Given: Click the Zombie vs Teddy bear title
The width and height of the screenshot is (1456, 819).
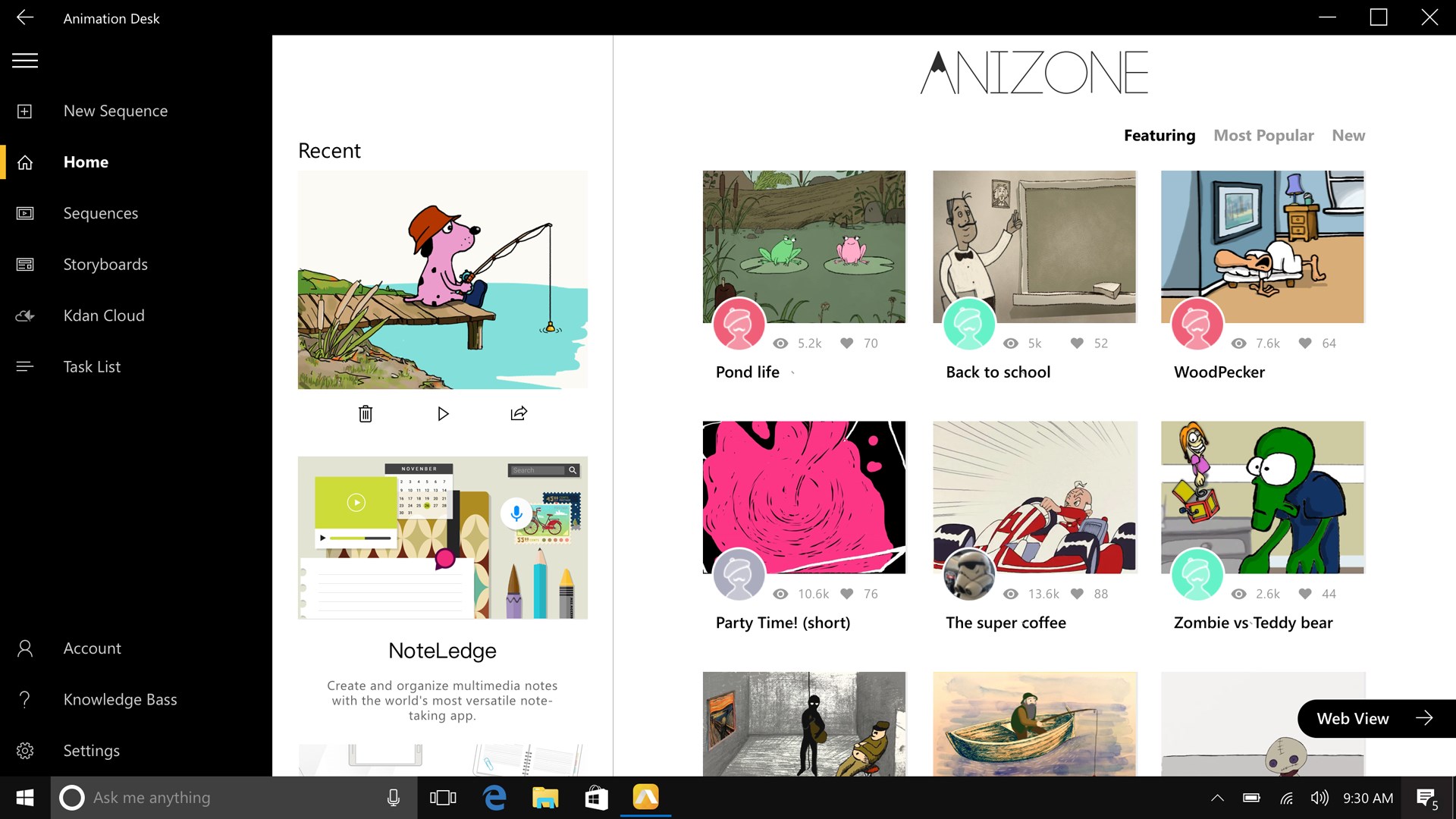Looking at the screenshot, I should coord(1253,623).
